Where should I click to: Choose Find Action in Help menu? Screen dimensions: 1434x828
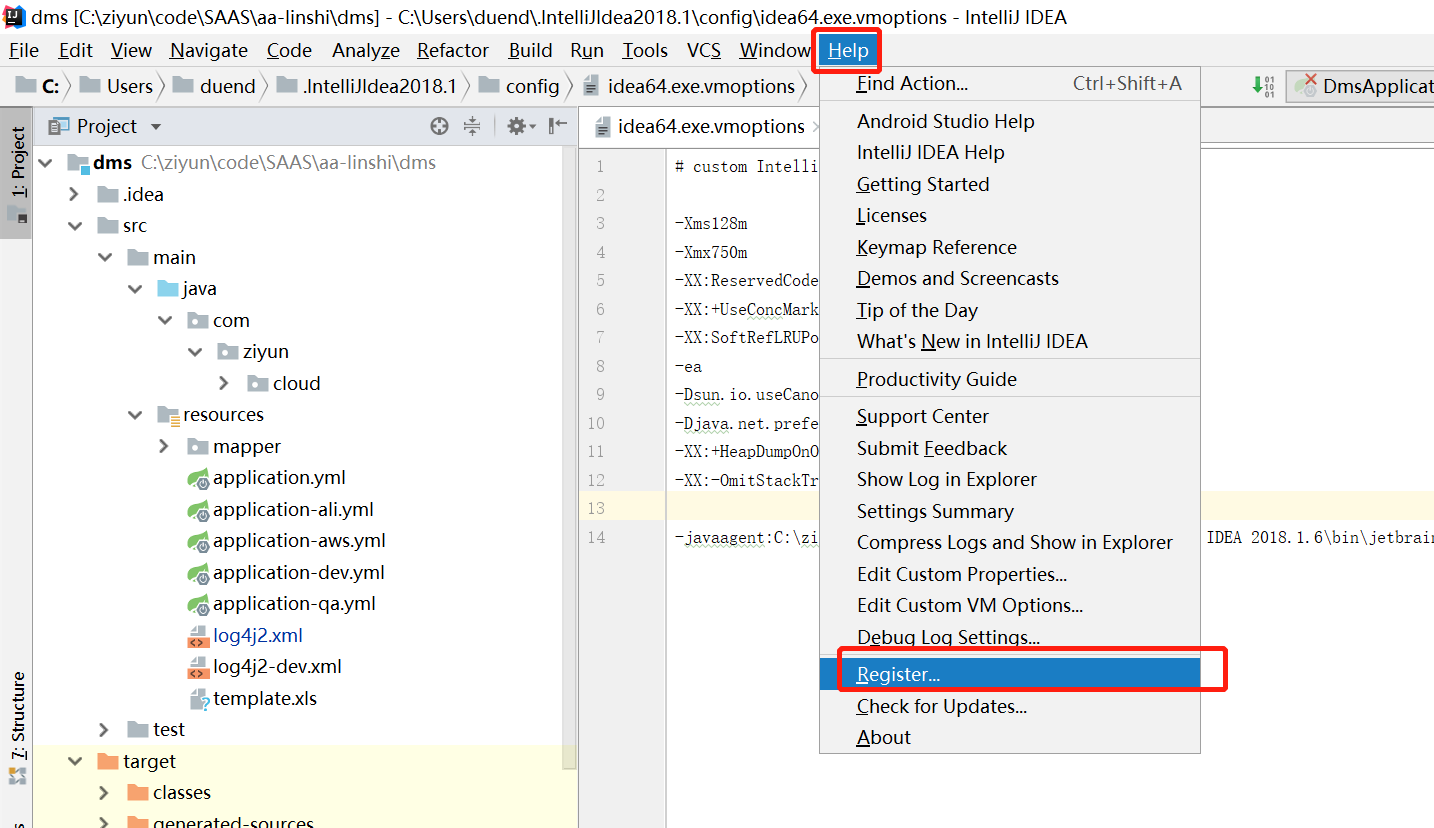pos(1010,84)
